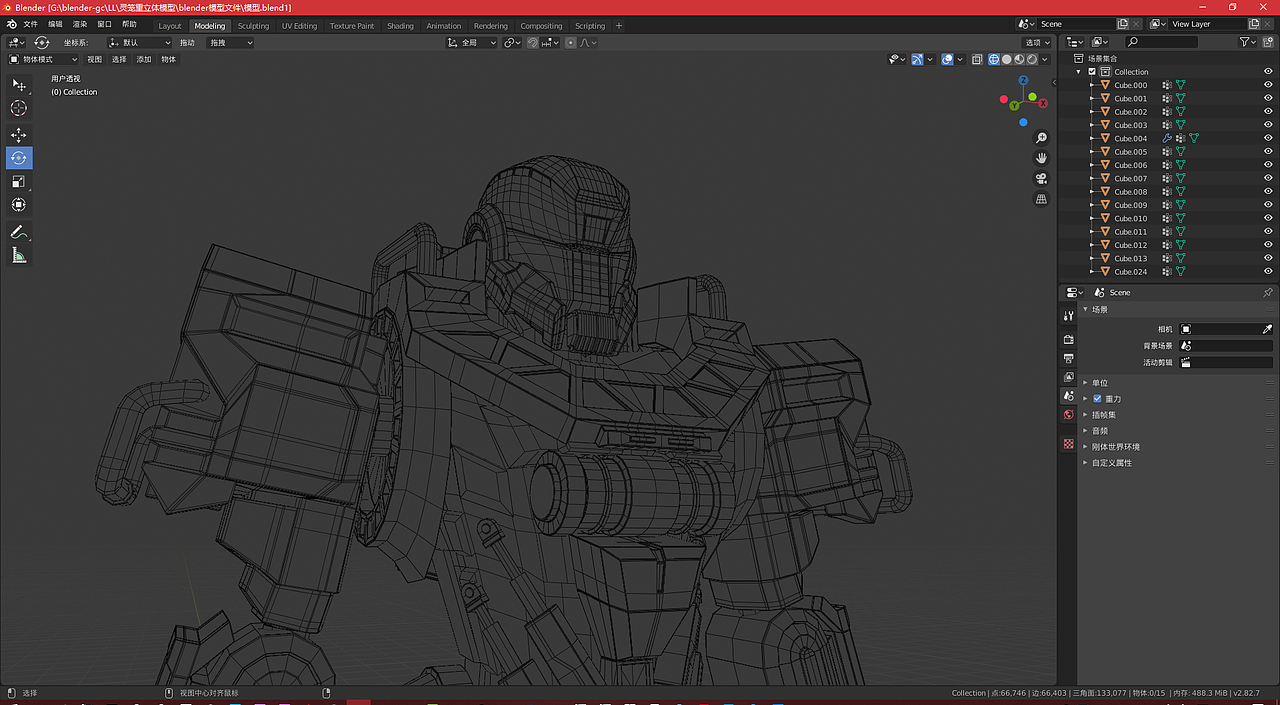Click the camera view navigation icon
This screenshot has height=705, width=1280.
tap(1041, 179)
